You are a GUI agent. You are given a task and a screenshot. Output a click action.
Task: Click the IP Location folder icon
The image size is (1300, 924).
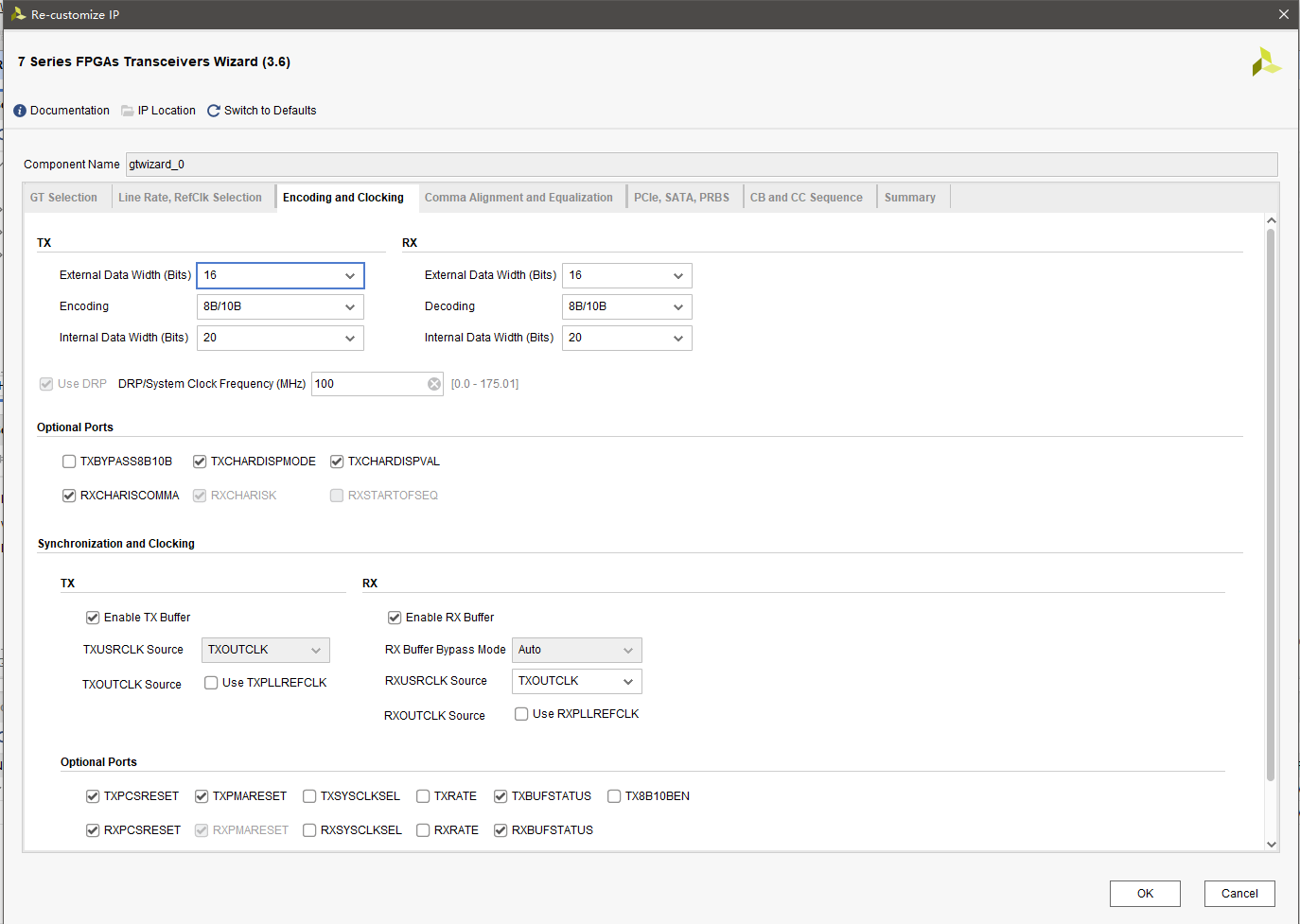point(128,111)
